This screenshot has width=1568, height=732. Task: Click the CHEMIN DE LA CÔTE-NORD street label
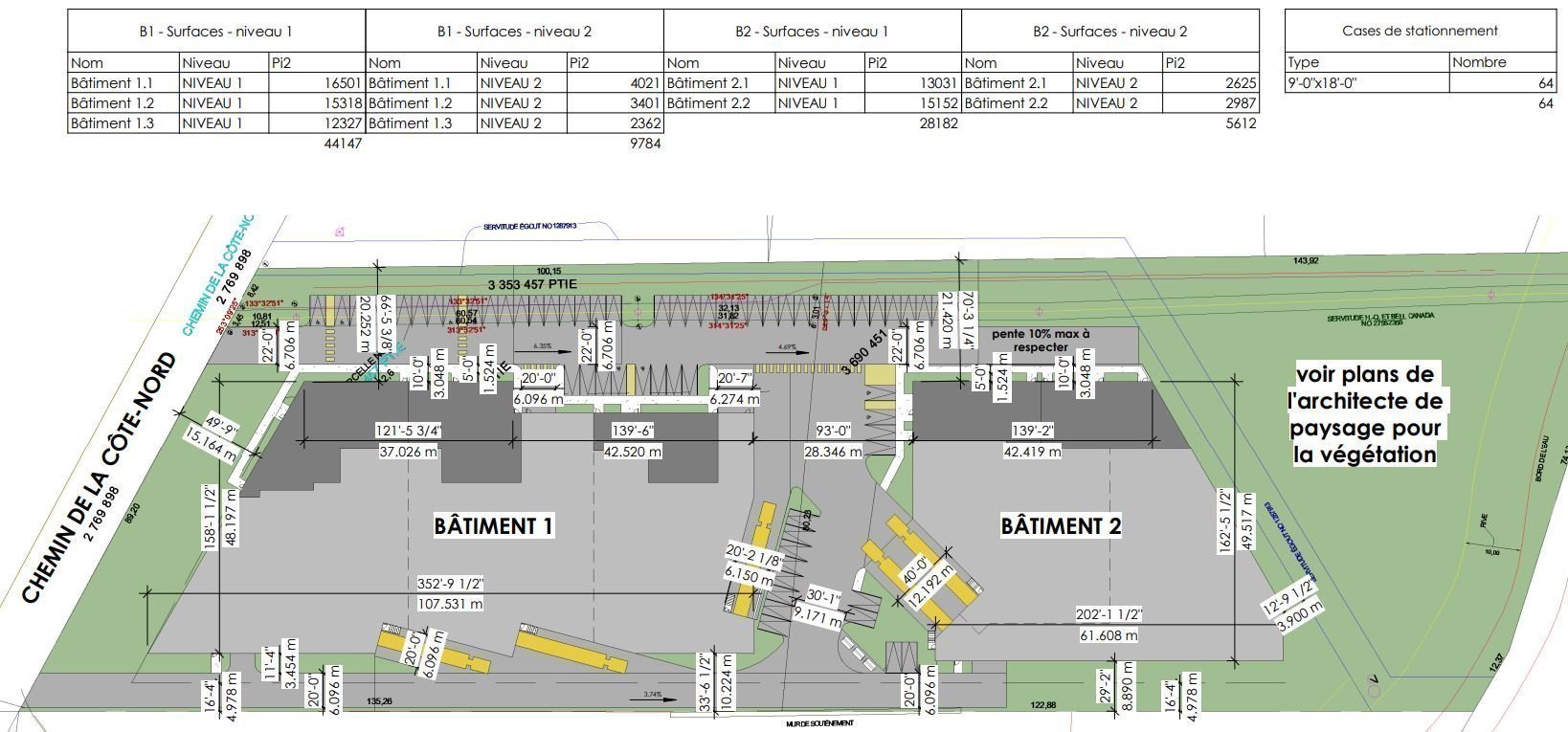coord(100,478)
